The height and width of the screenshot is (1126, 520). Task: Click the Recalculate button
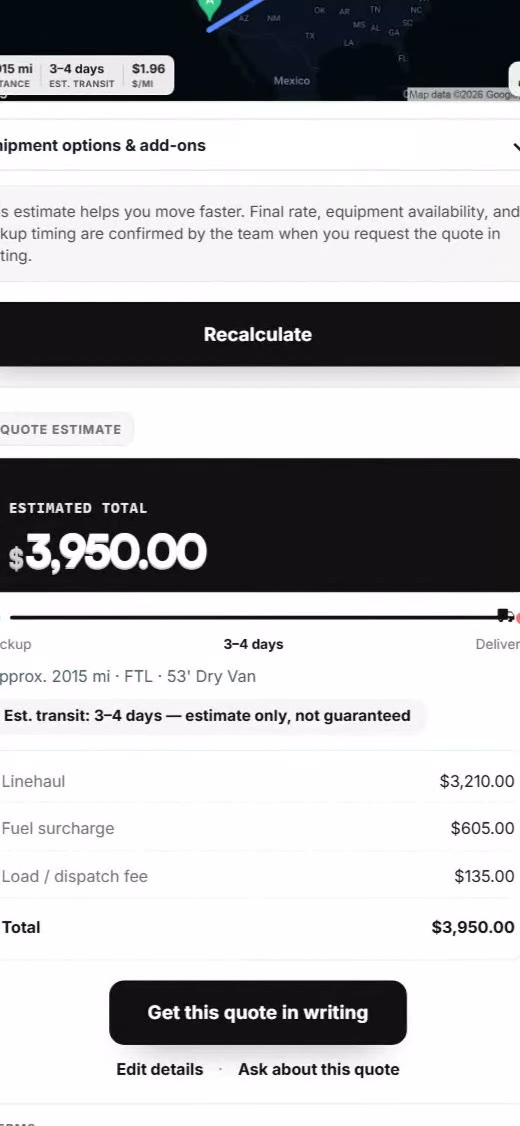(x=259, y=334)
